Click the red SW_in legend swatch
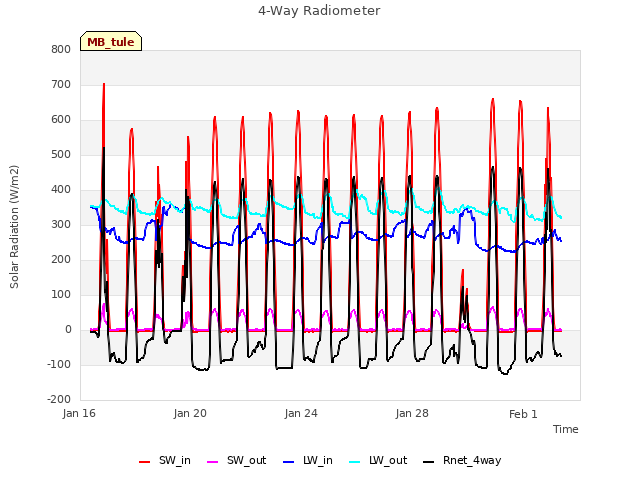This screenshot has height=480, width=640. [x=144, y=462]
